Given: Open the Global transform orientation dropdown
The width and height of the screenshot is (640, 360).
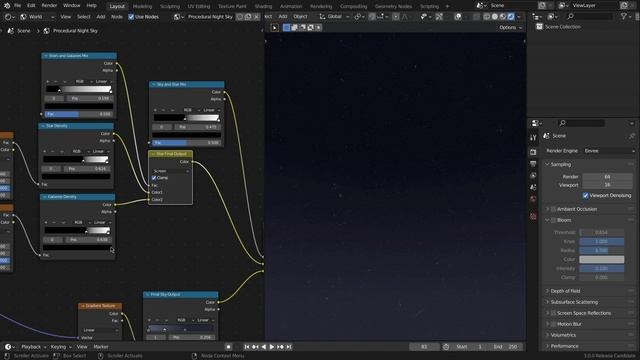Looking at the screenshot, I should [x=335, y=17].
